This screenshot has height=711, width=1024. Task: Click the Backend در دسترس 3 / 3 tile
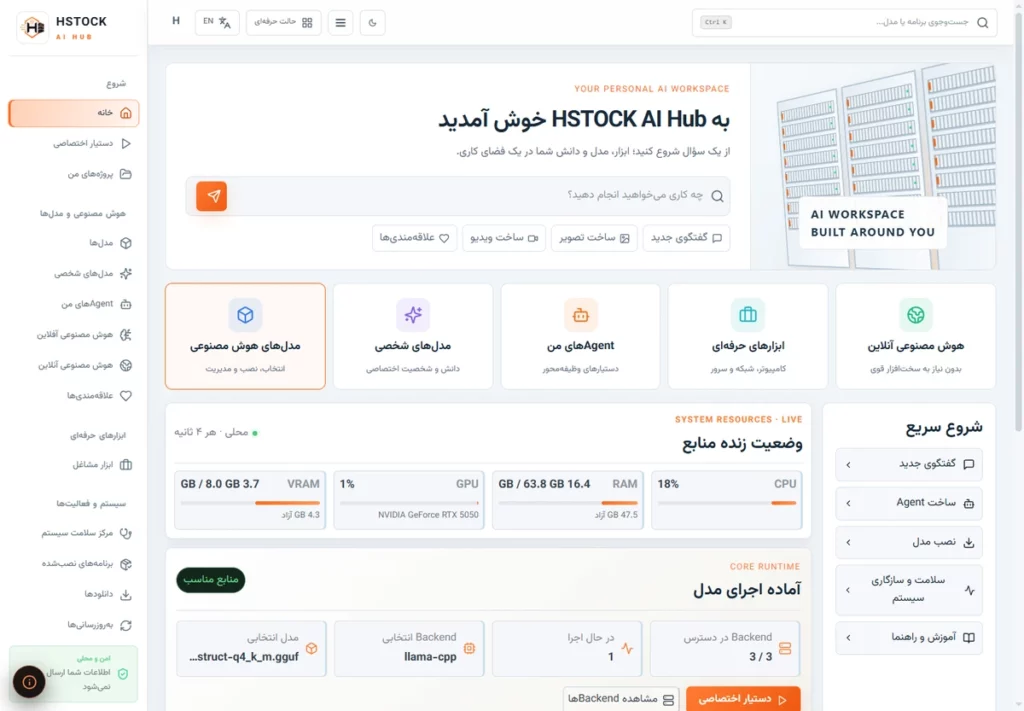click(725, 648)
